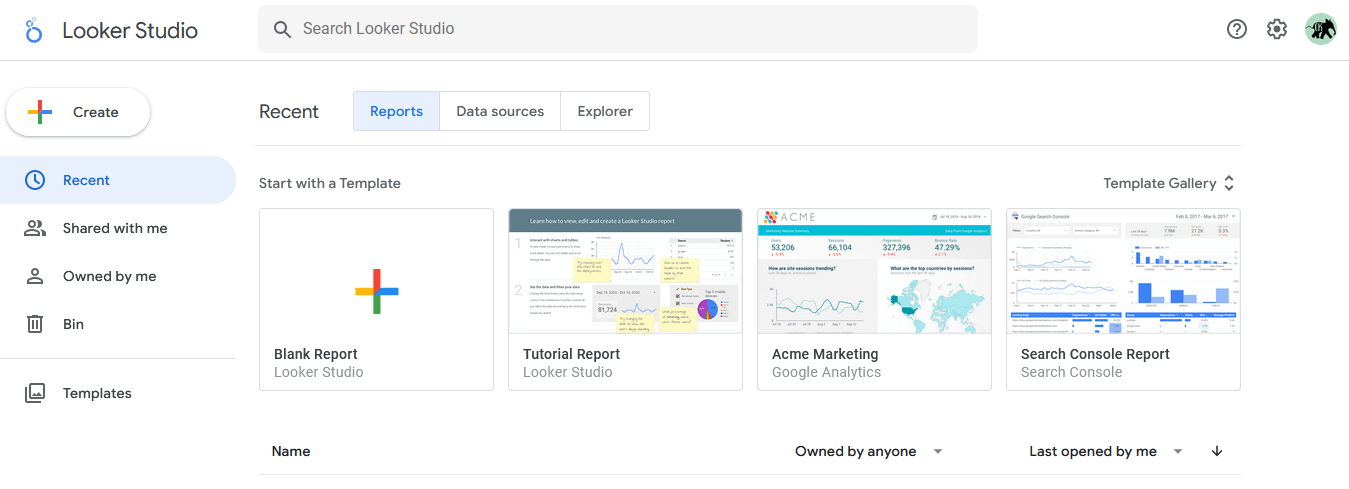Toggle sort direction arrow in table header

click(x=1217, y=451)
